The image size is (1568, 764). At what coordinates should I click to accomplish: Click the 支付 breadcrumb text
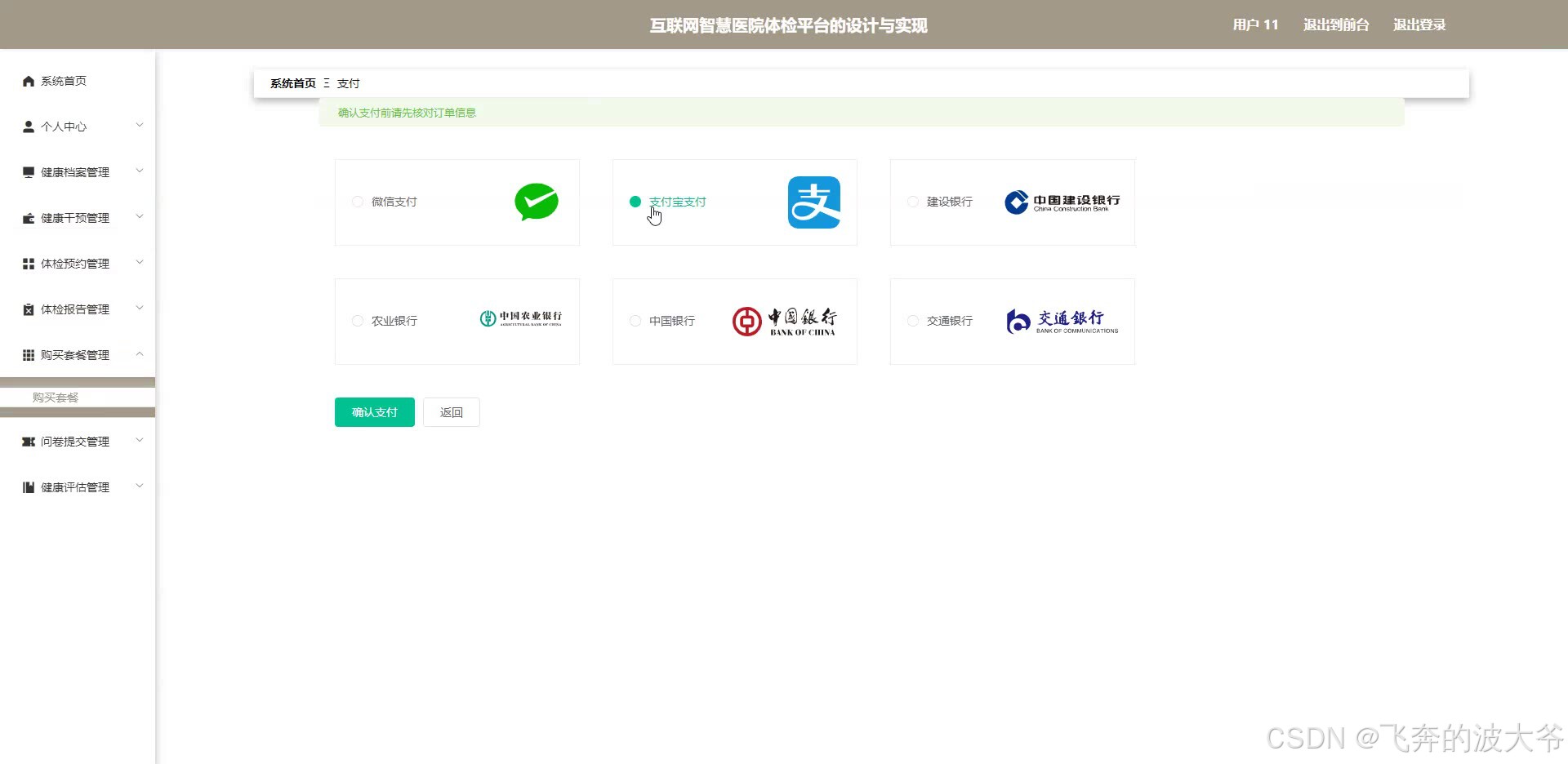click(x=349, y=83)
